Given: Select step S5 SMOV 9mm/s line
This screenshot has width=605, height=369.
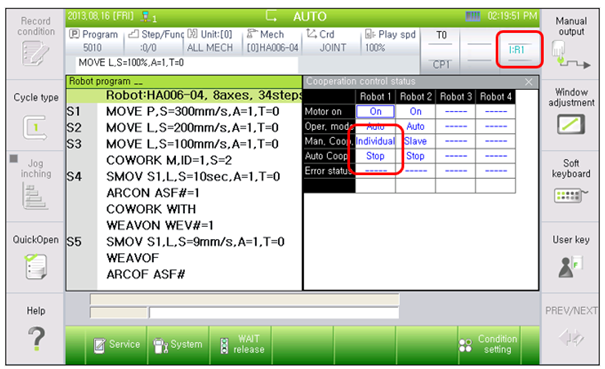Looking at the screenshot, I should [184, 242].
